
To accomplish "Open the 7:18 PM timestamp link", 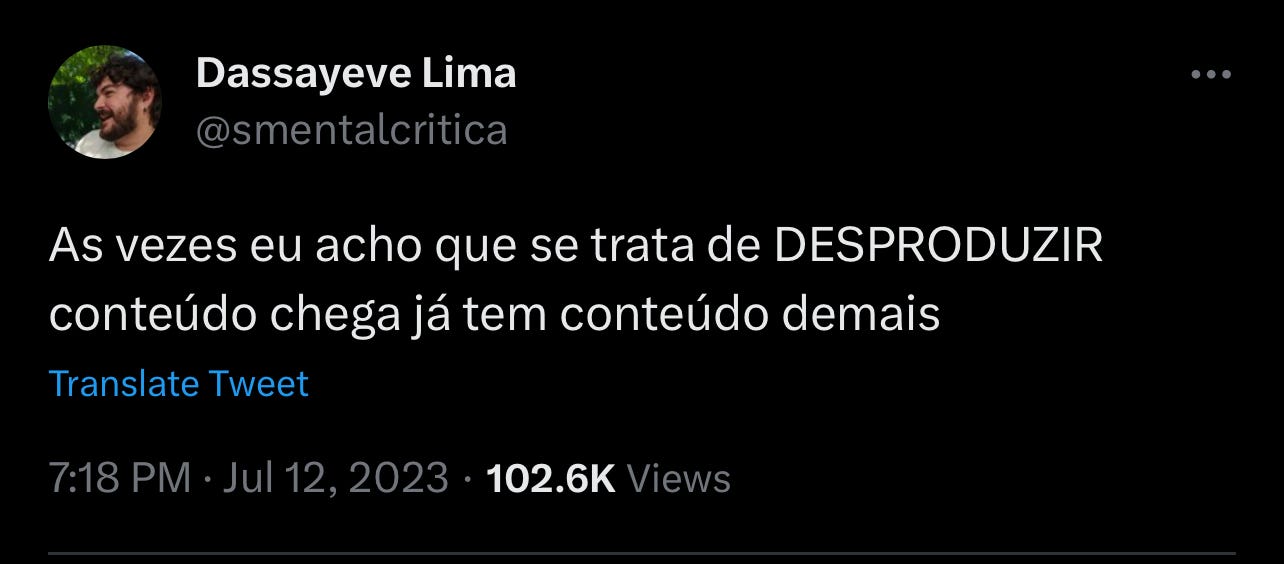I will click(x=120, y=478).
